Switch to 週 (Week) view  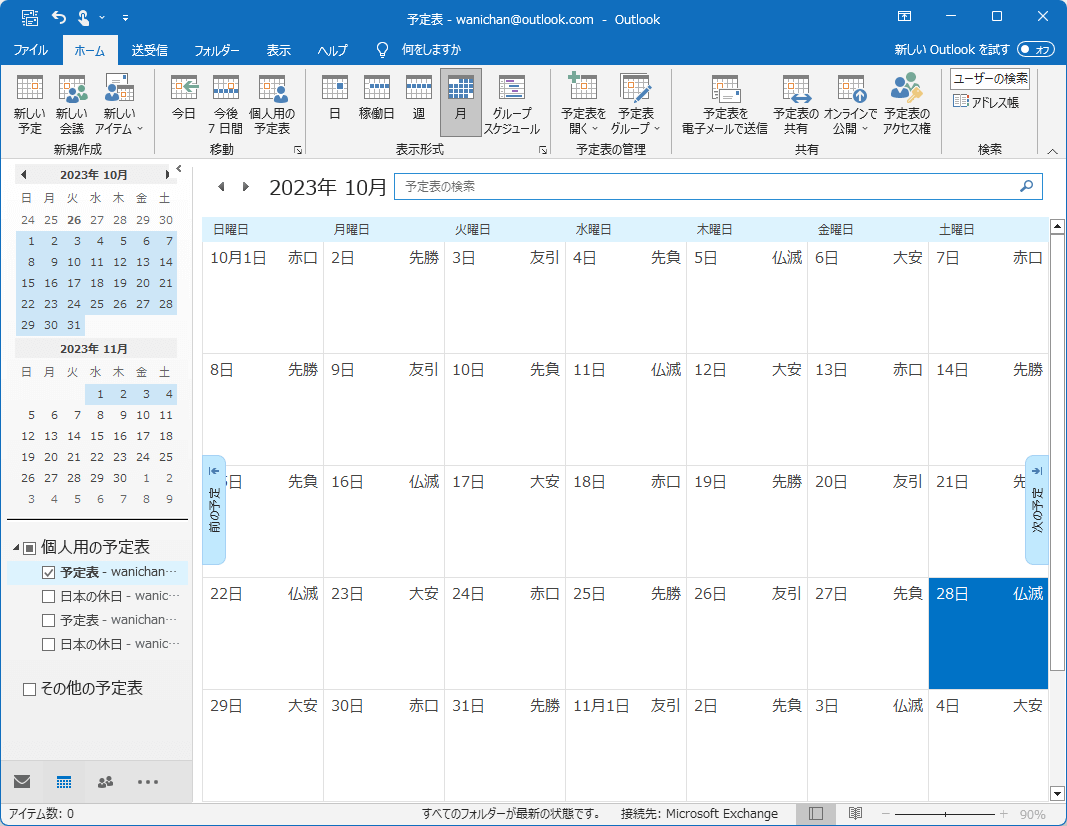click(418, 98)
